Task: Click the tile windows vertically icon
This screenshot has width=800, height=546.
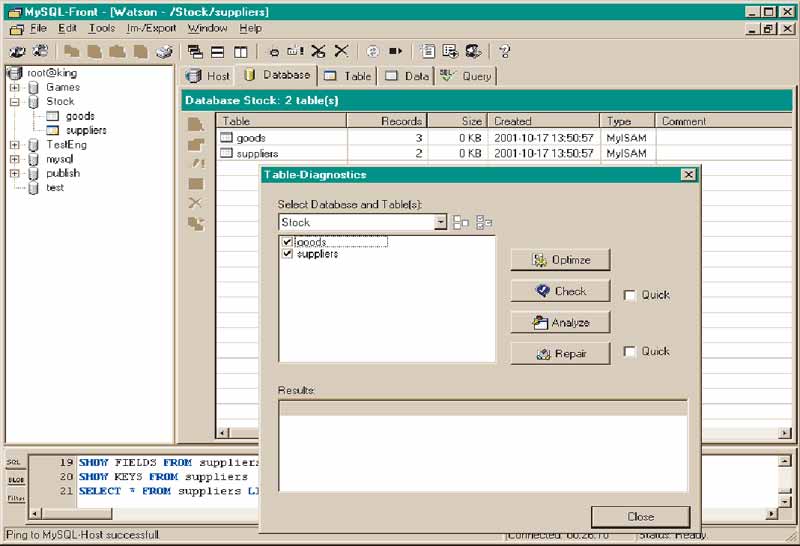Action: click(x=240, y=52)
